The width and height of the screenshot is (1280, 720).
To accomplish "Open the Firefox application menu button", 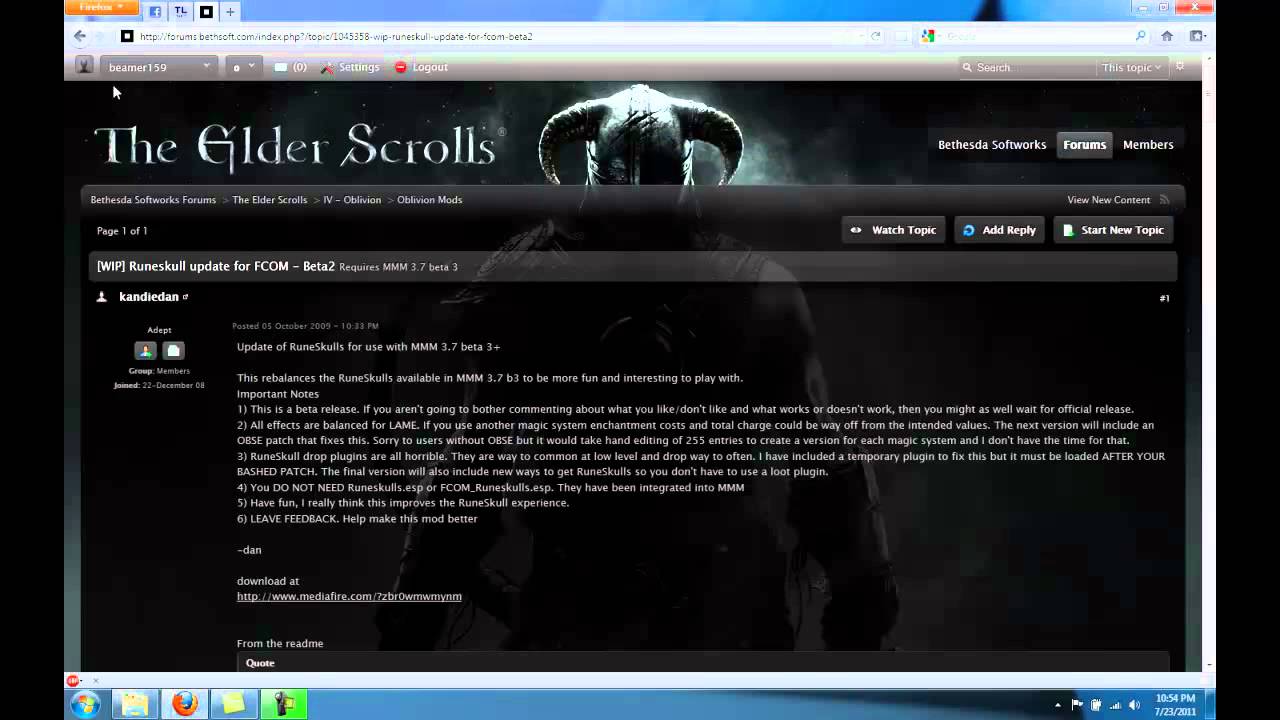I will 100,7.
